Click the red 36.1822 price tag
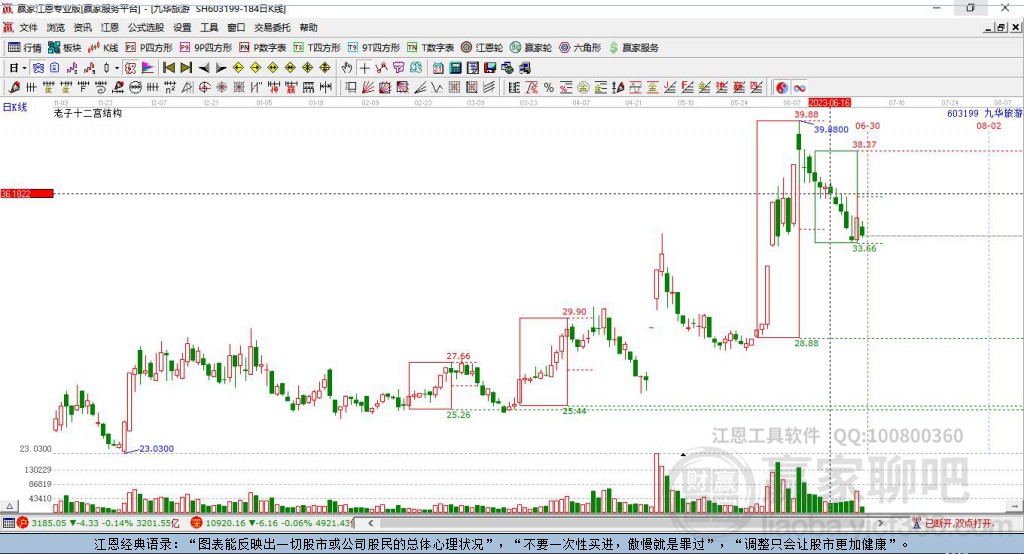 click(x=27, y=193)
